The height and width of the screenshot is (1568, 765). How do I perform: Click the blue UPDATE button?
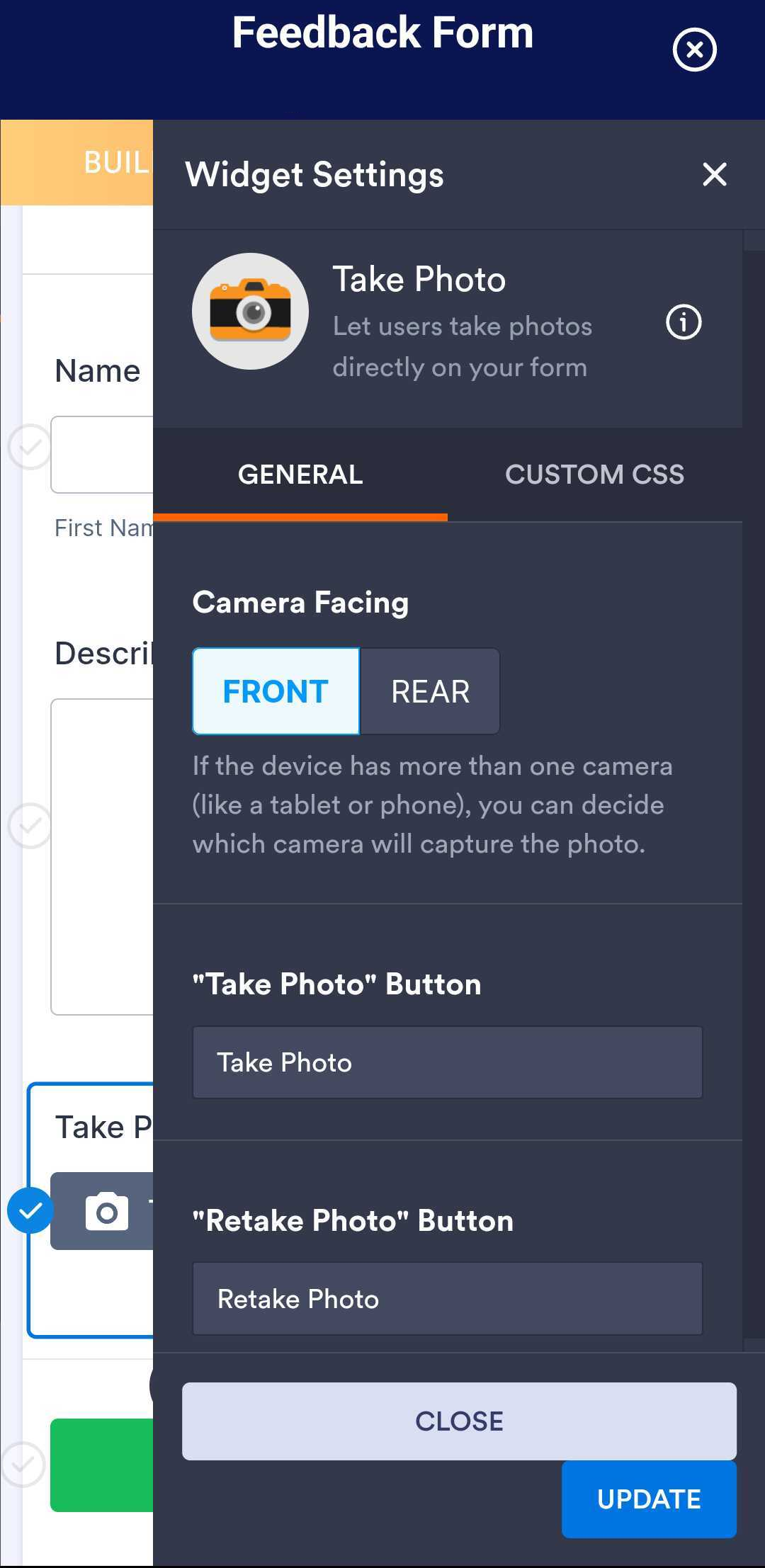point(649,1499)
